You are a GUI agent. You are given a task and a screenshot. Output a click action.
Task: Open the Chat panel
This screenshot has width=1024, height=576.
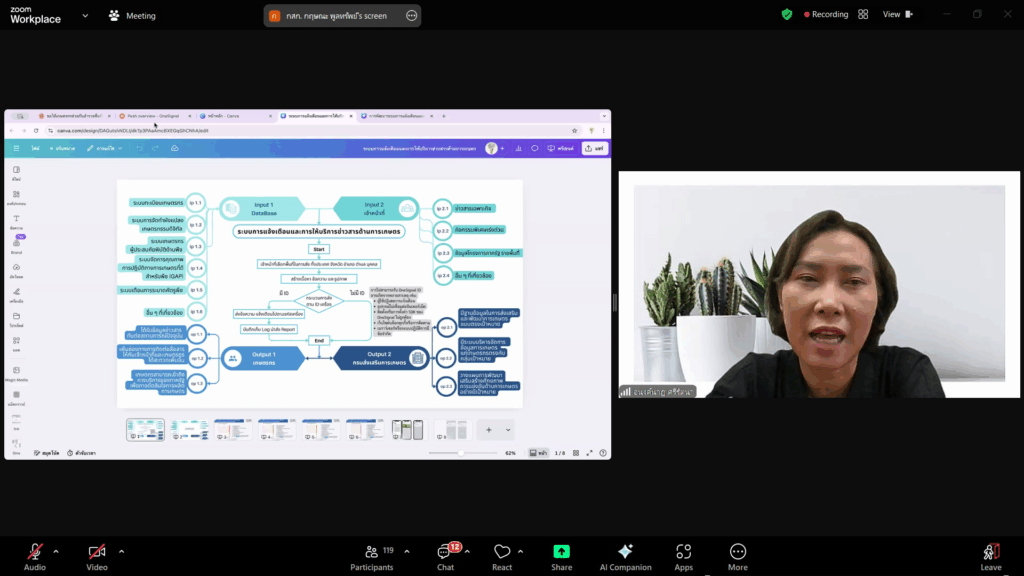pyautogui.click(x=445, y=552)
